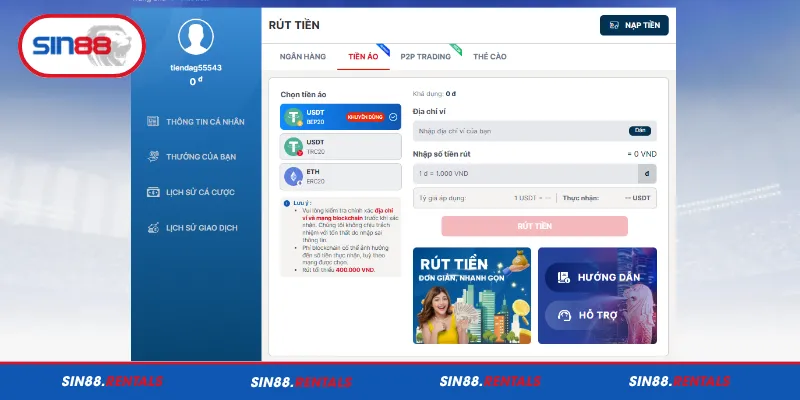Click the selected checkmark on USDT BEP20
800x400 pixels.
pyautogui.click(x=393, y=117)
